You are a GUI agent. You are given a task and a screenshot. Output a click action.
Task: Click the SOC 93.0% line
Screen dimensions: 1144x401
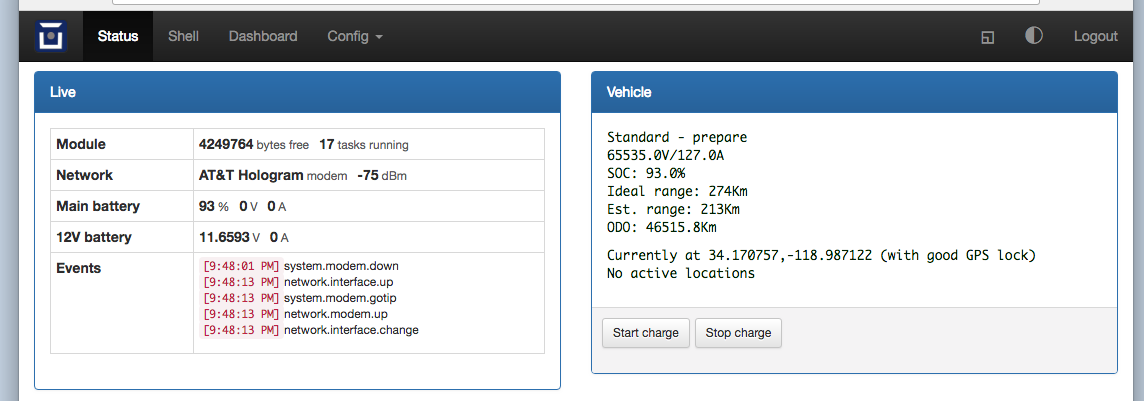coord(646,173)
